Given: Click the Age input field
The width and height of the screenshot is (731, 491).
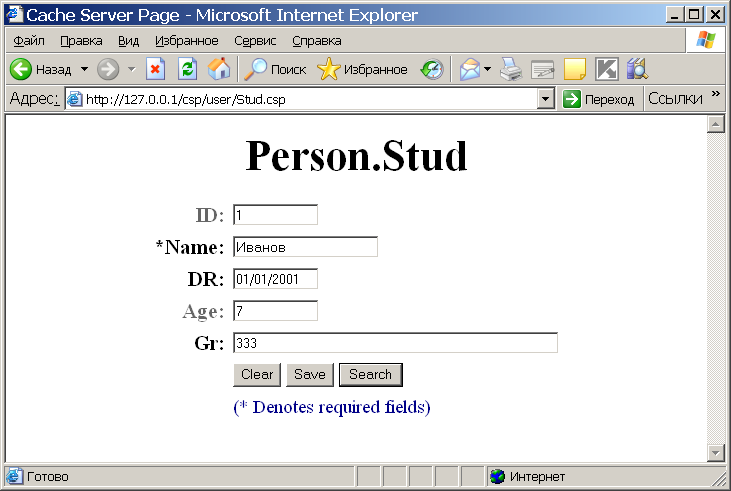Looking at the screenshot, I should pos(276,311).
